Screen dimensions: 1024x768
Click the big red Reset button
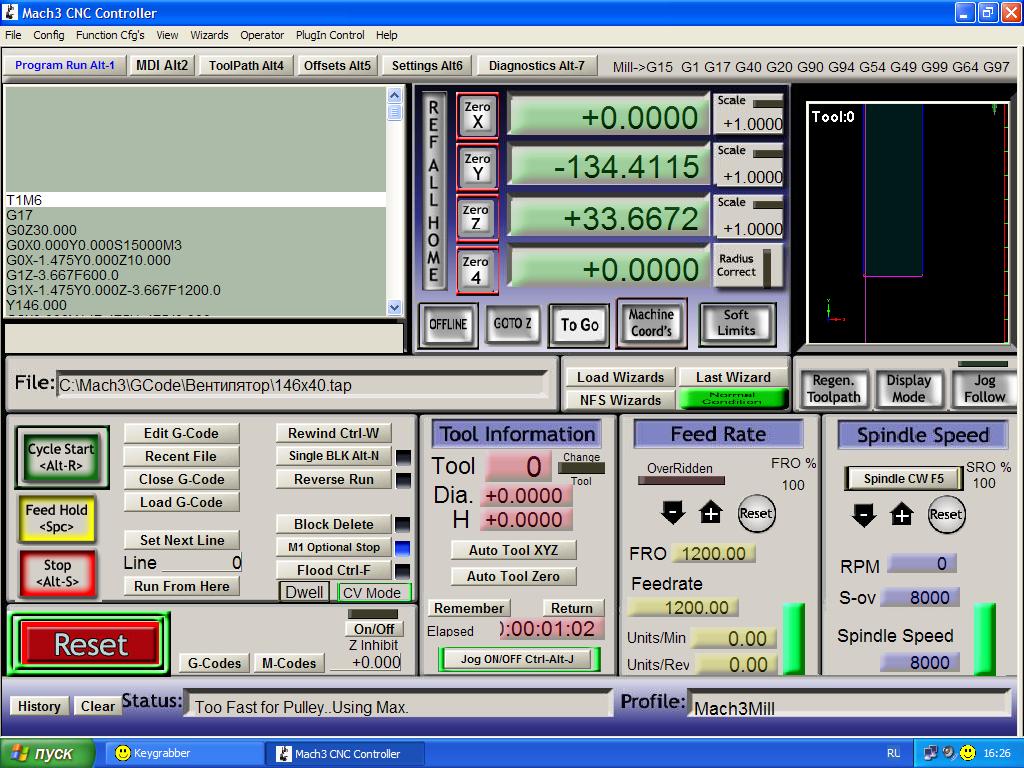click(91, 645)
